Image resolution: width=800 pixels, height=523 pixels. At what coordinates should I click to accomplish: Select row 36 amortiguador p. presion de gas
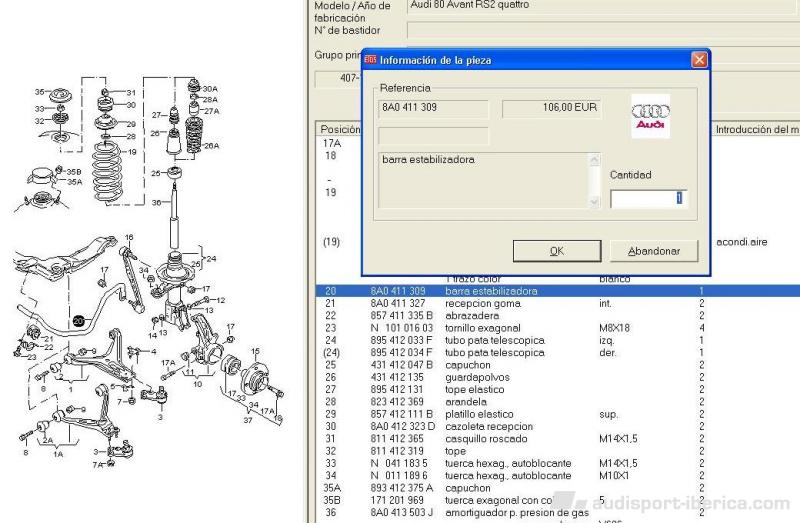point(558,512)
